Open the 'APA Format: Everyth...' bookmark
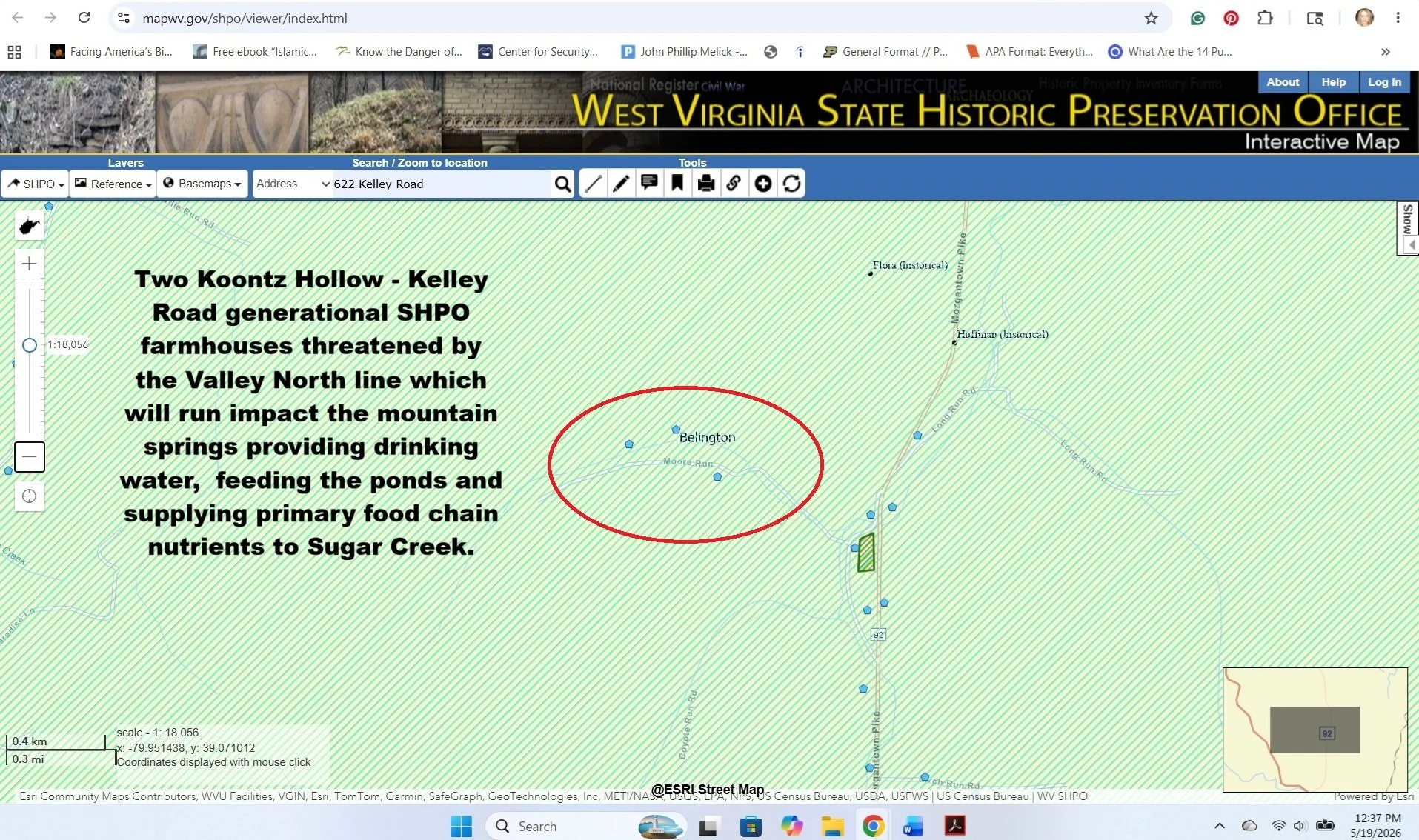 click(1030, 52)
